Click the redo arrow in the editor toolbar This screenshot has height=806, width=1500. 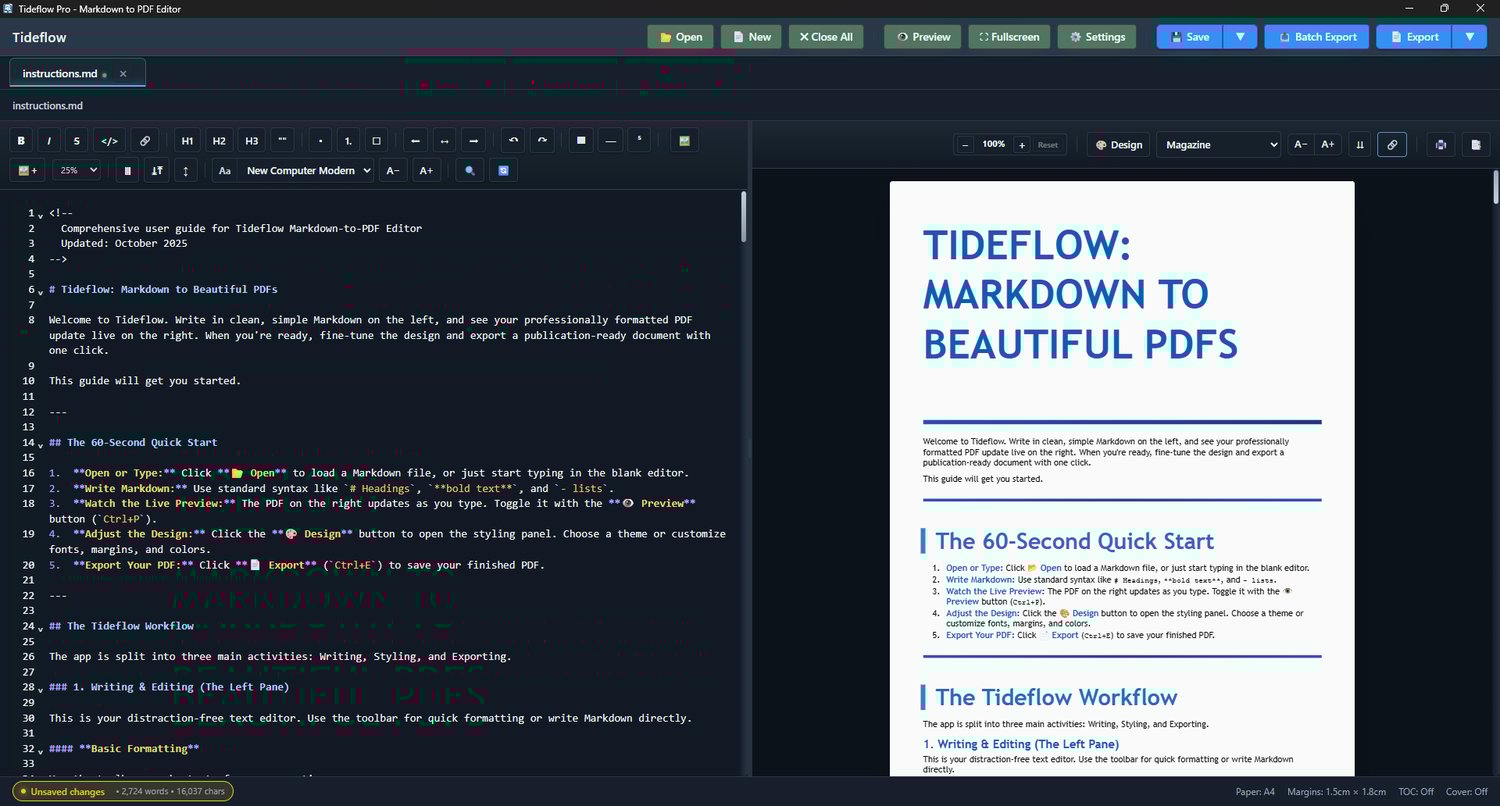point(542,141)
